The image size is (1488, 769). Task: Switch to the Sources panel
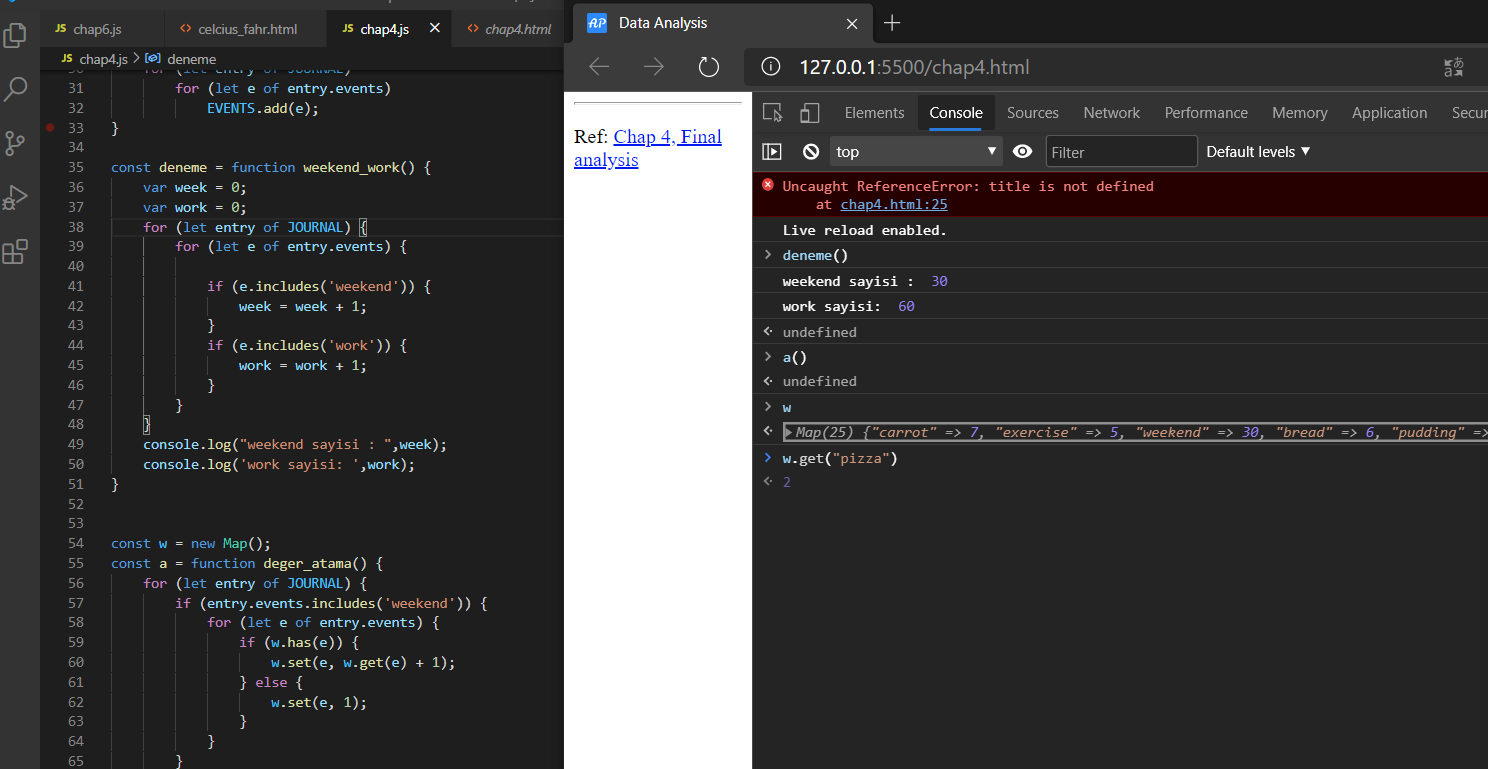coord(1033,113)
